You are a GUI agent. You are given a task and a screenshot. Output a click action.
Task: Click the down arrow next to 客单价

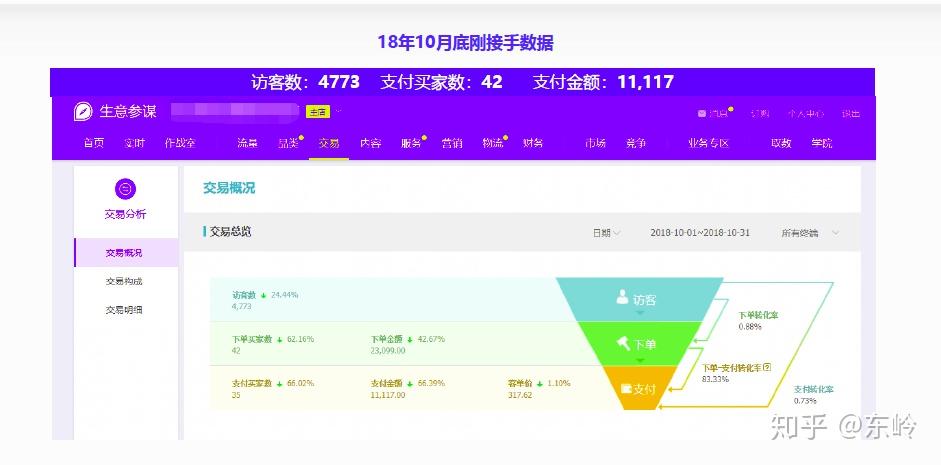pyautogui.click(x=540, y=384)
